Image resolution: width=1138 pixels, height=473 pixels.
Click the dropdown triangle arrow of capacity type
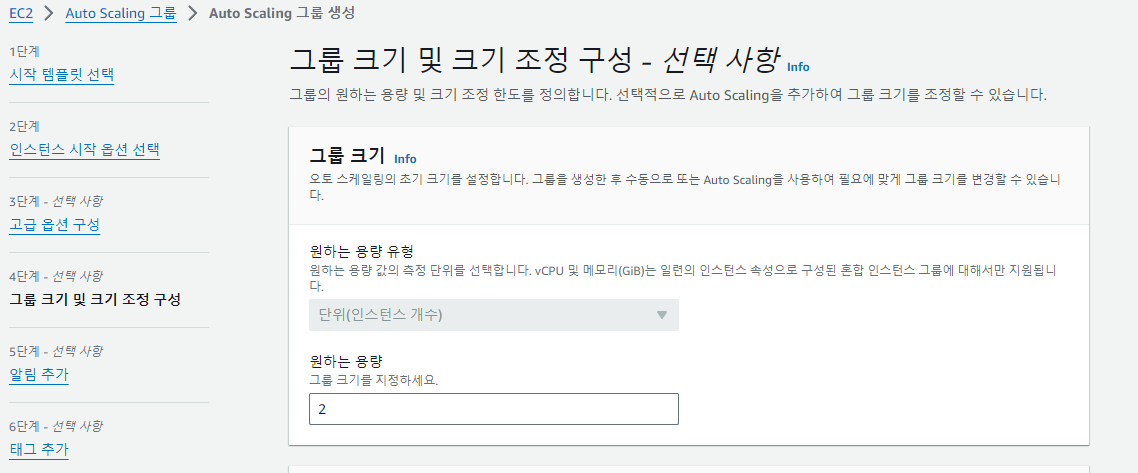(x=661, y=315)
